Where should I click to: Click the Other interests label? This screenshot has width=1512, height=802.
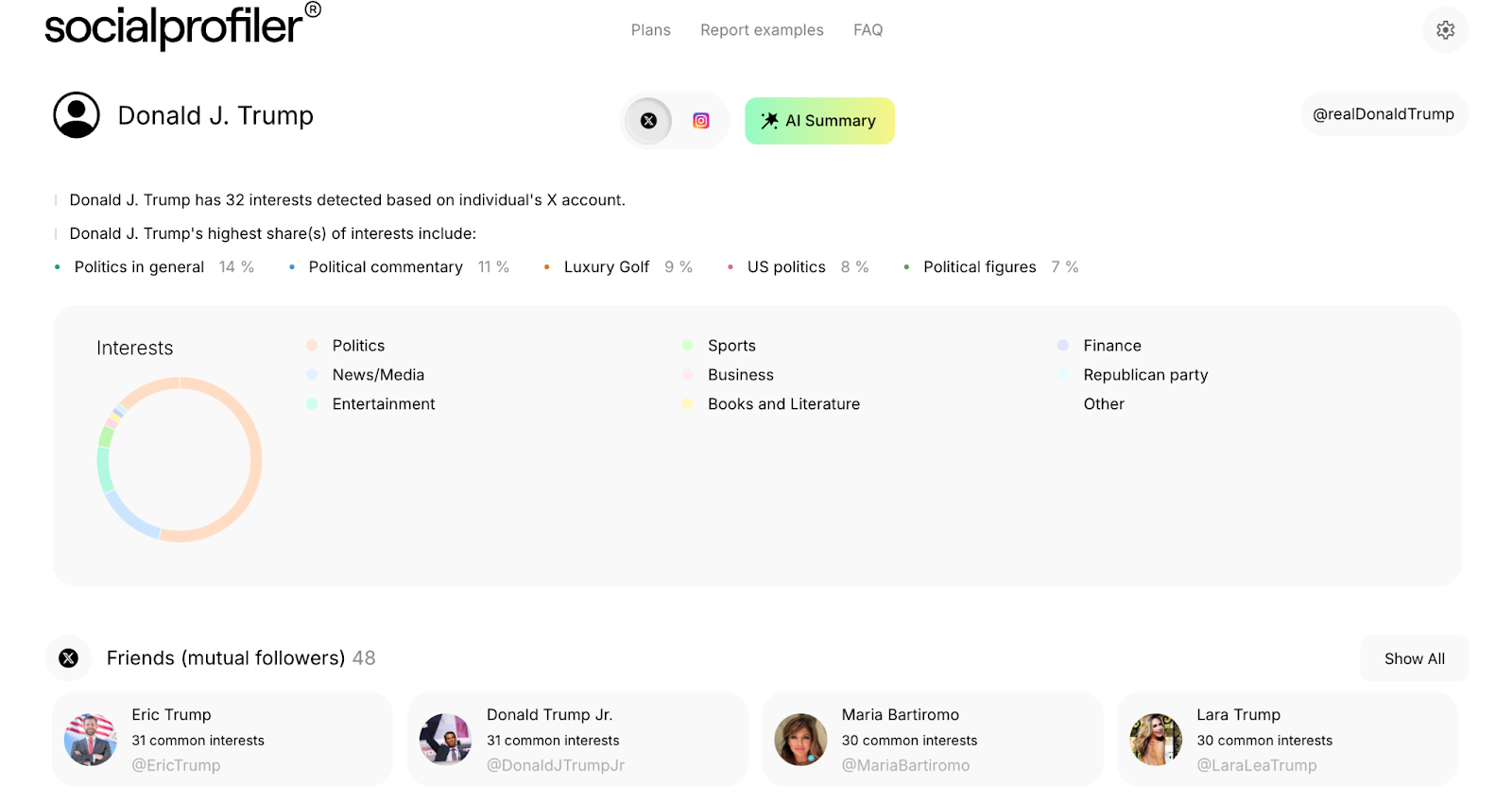pyautogui.click(x=1104, y=404)
